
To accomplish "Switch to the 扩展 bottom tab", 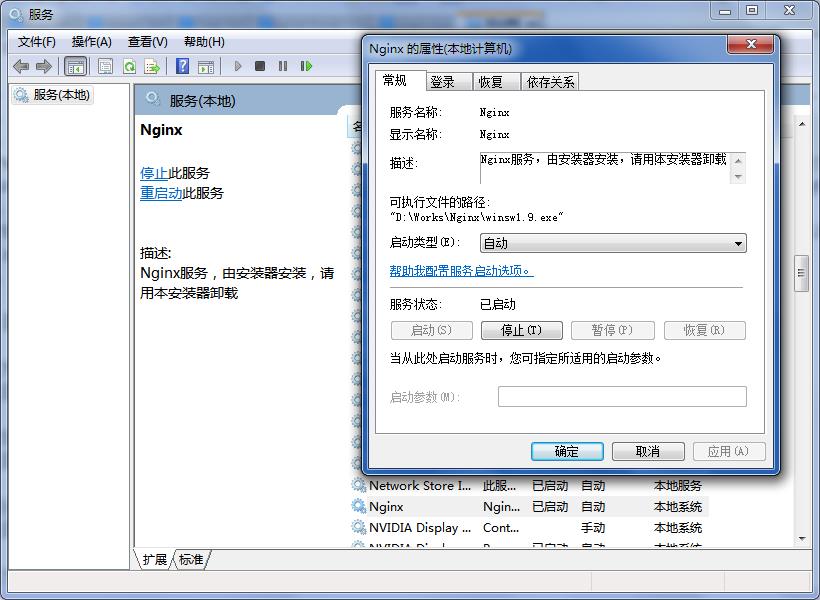I will coord(154,560).
